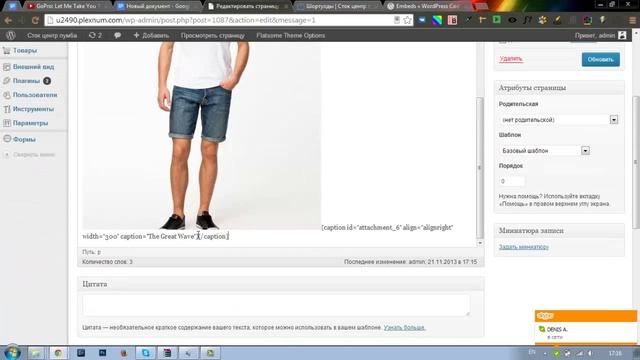This screenshot has height=360, width=640.
Task: Open Сток центр site name menu
Action: [52, 36]
